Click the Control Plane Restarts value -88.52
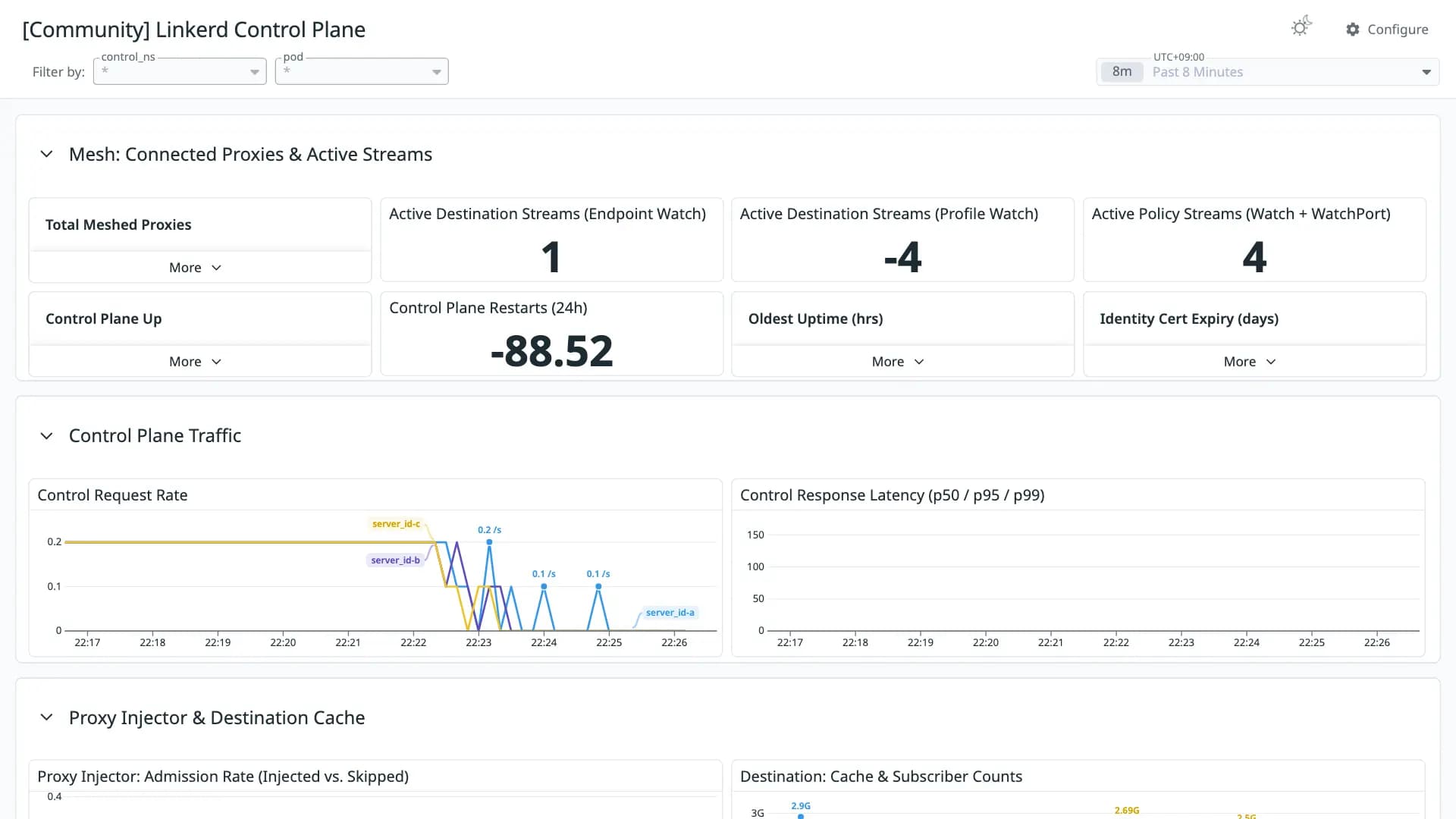1456x819 pixels. [551, 351]
